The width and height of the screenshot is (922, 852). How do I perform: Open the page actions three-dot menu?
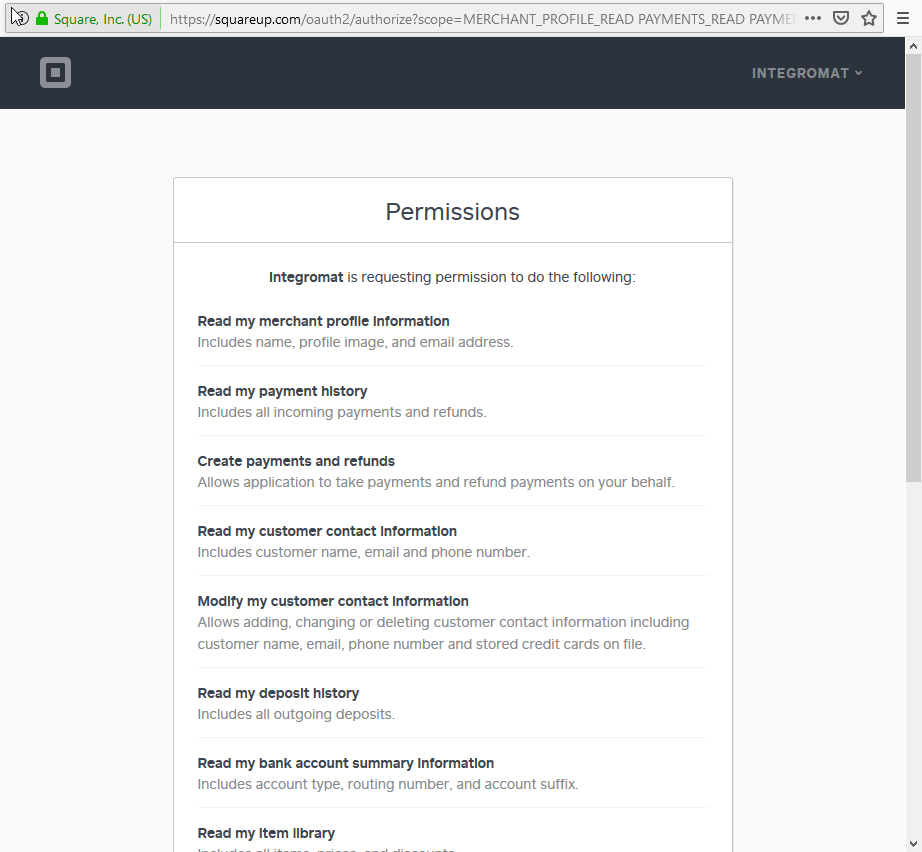[813, 18]
